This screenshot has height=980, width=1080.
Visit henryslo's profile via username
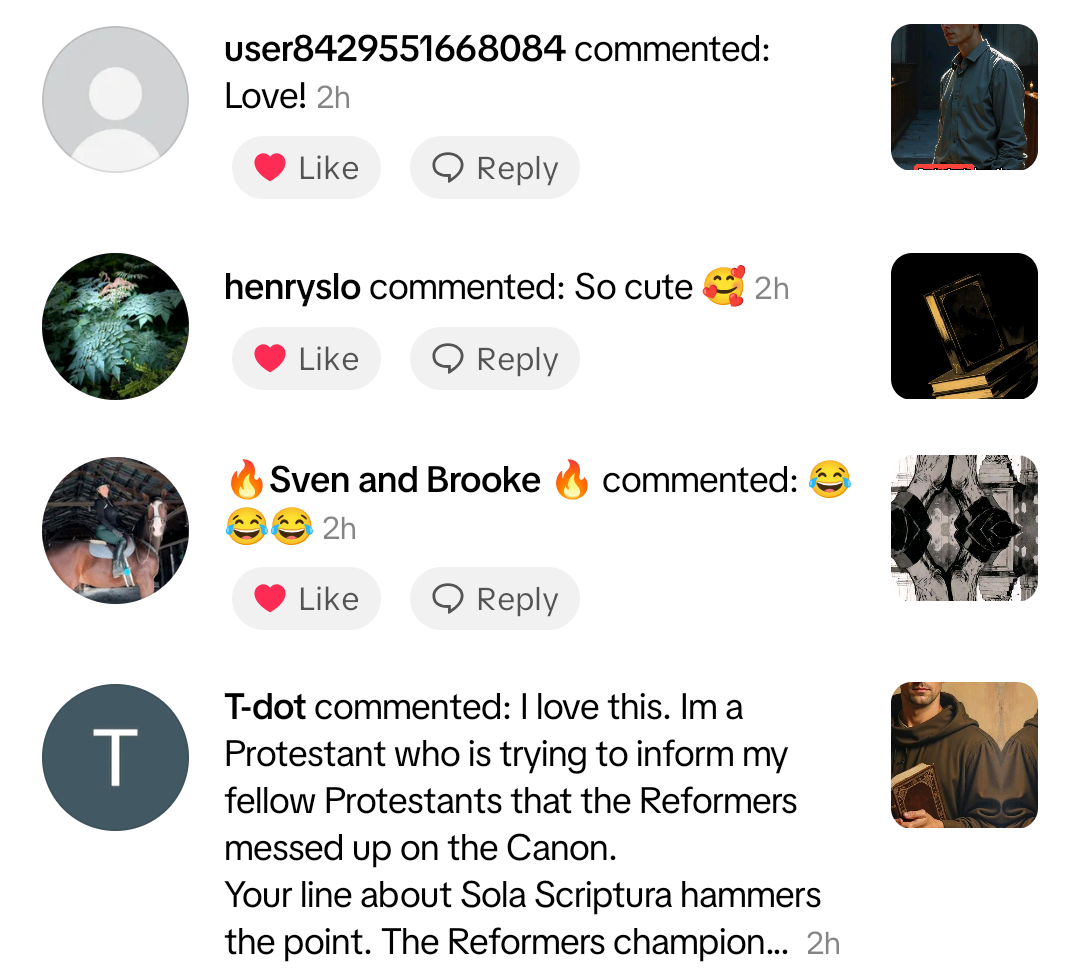(x=292, y=287)
